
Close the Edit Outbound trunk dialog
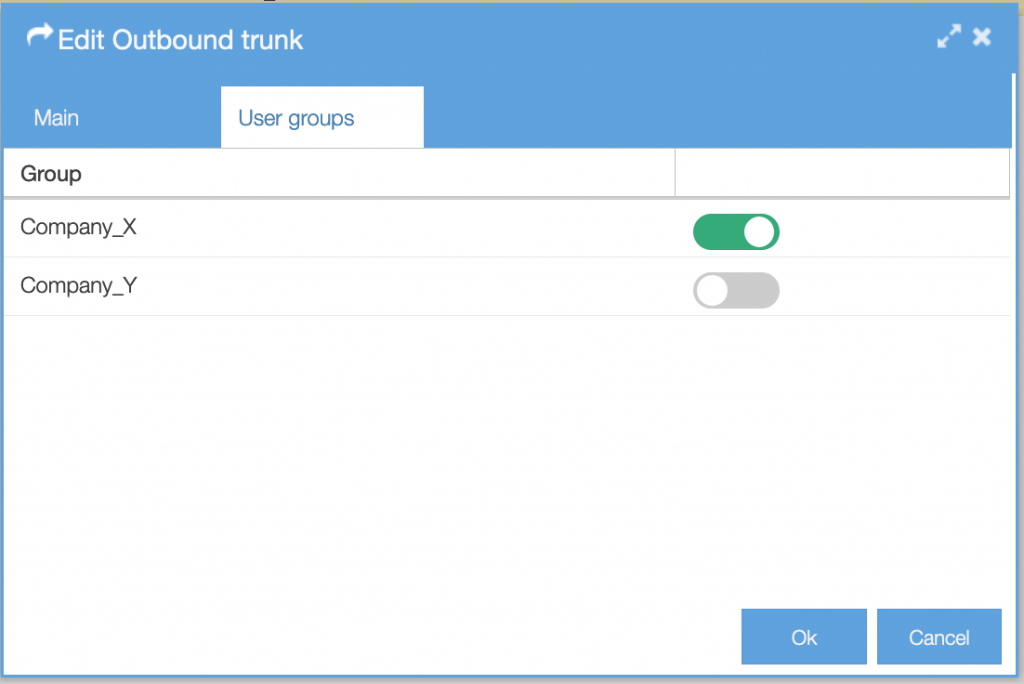pyautogui.click(x=982, y=38)
